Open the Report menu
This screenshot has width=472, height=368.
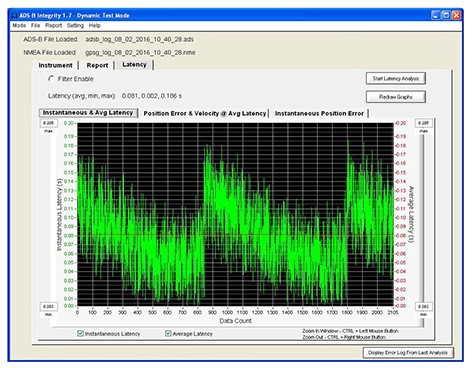[54, 26]
